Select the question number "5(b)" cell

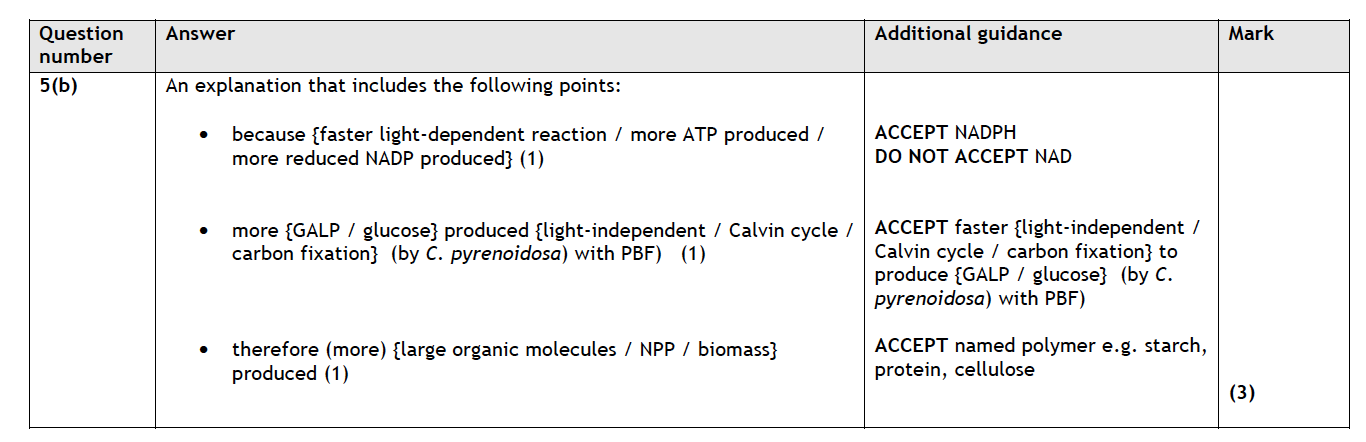(59, 86)
